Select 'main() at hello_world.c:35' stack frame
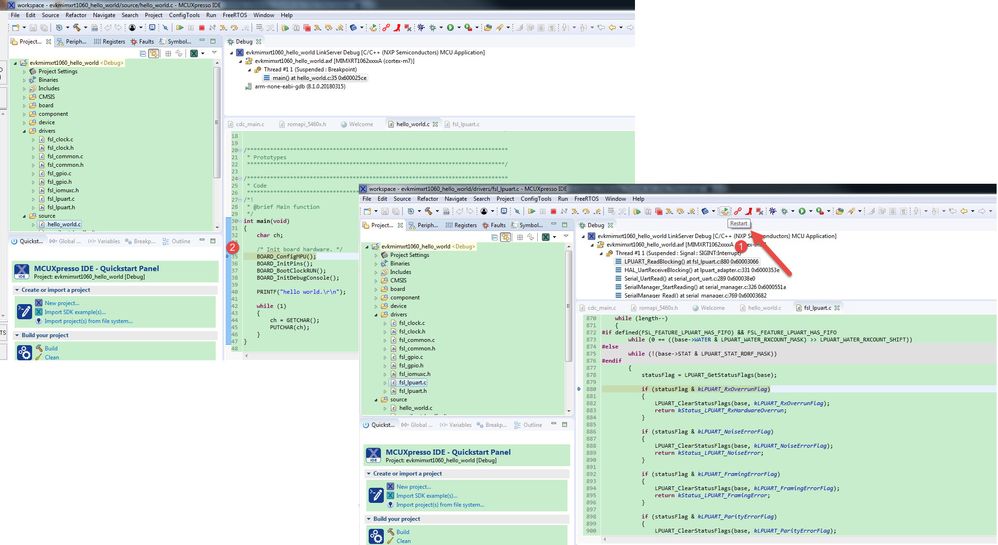The image size is (998, 545). click(320, 78)
